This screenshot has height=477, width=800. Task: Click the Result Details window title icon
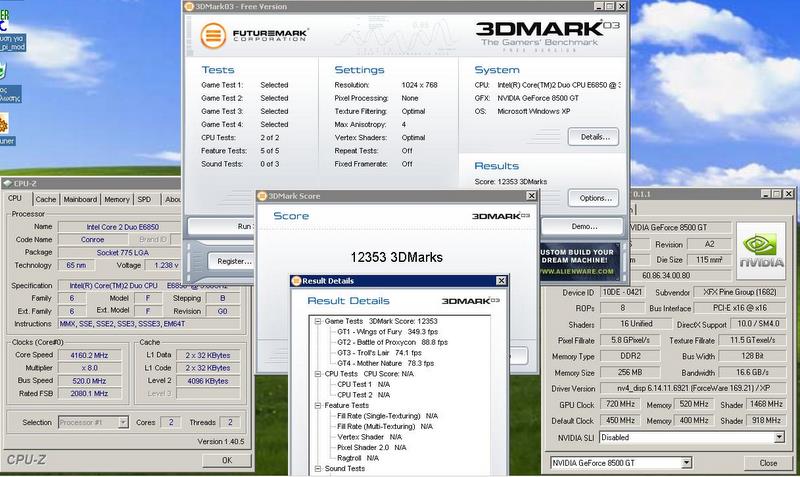(x=296, y=281)
